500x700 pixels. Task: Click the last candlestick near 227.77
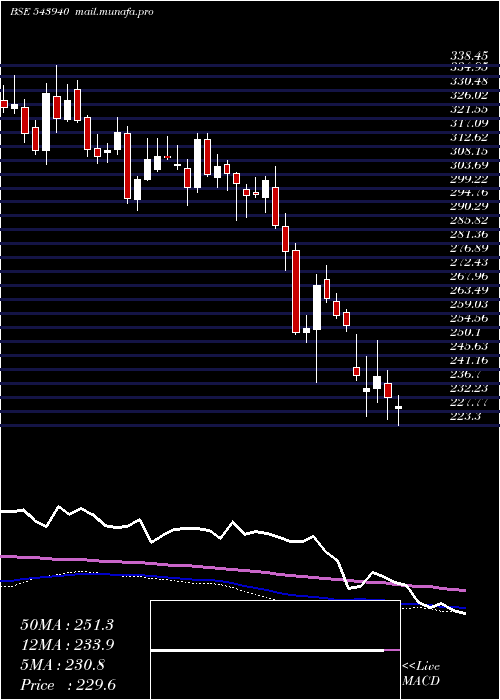tap(398, 410)
